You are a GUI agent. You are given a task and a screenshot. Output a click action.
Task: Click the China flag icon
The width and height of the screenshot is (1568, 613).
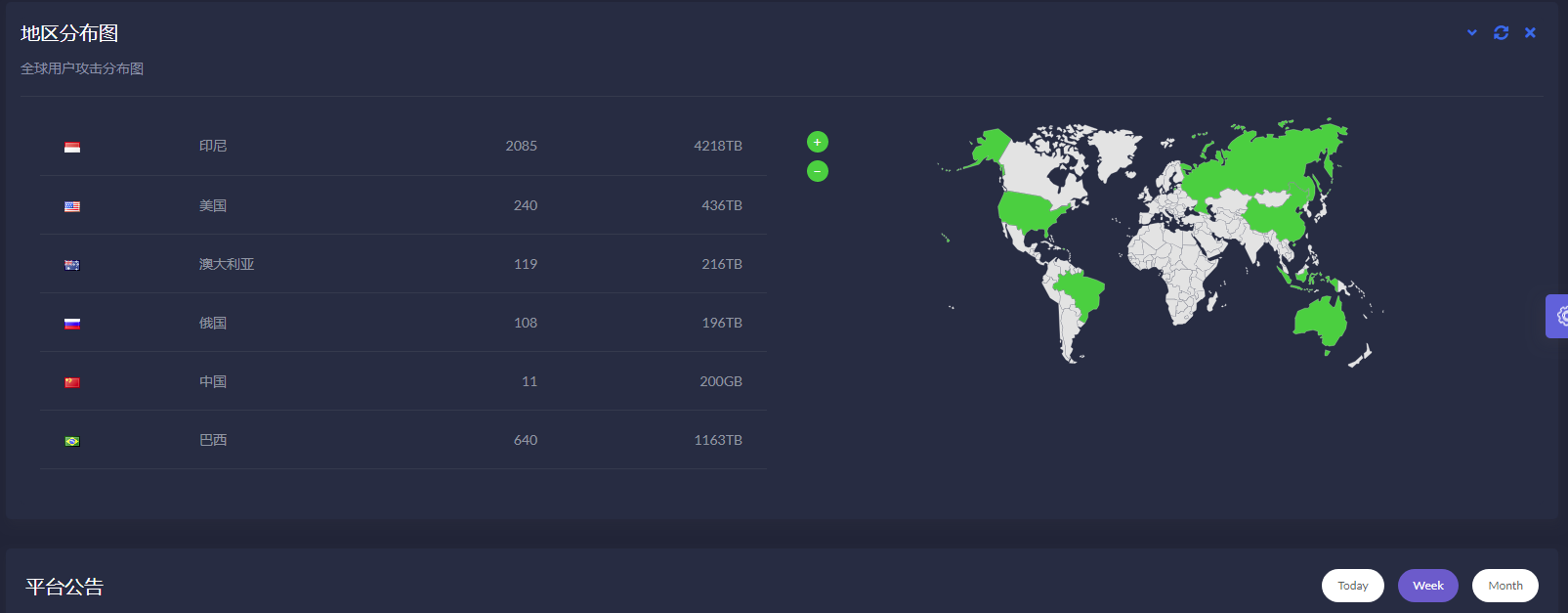pos(72,382)
